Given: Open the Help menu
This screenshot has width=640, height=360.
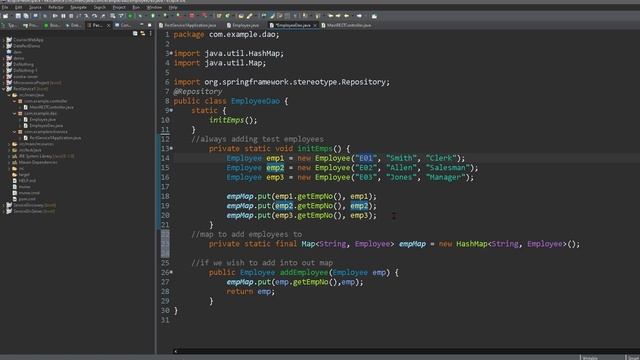Looking at the screenshot, I should tap(173, 7).
